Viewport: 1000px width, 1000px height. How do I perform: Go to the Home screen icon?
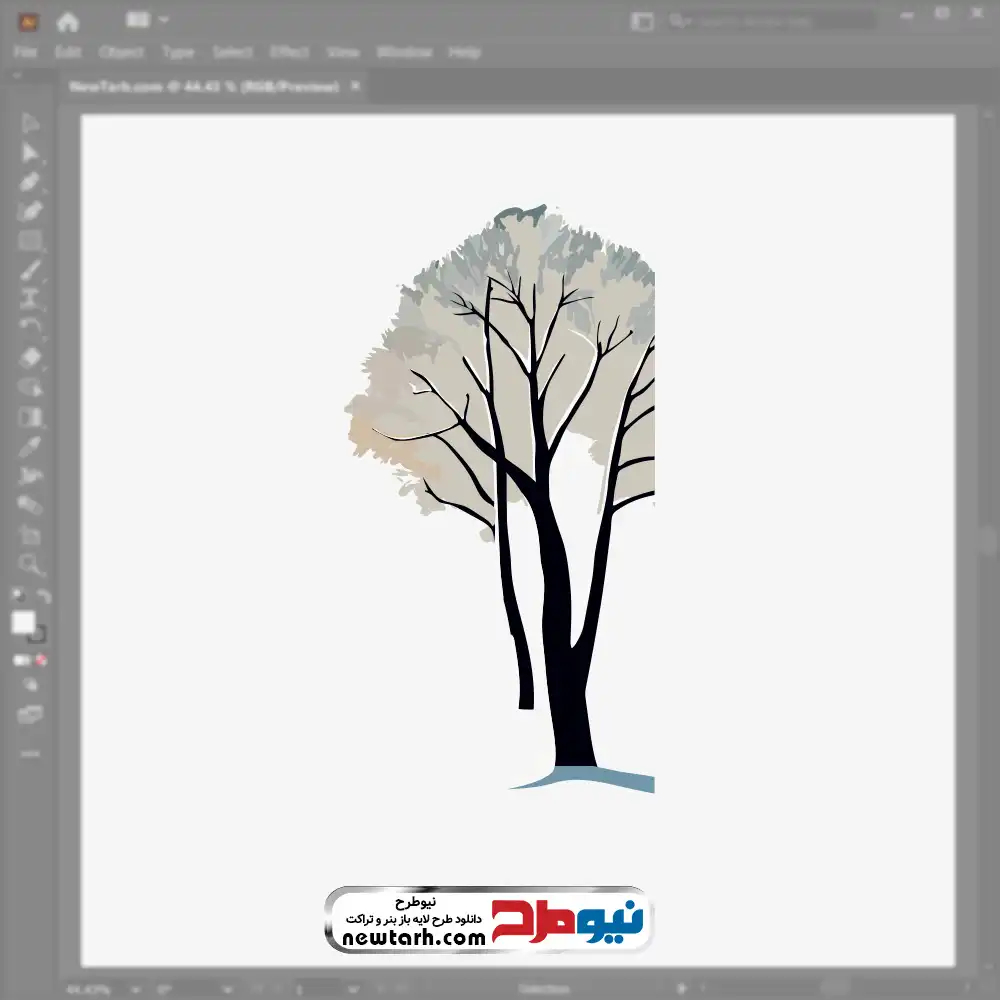(x=68, y=21)
